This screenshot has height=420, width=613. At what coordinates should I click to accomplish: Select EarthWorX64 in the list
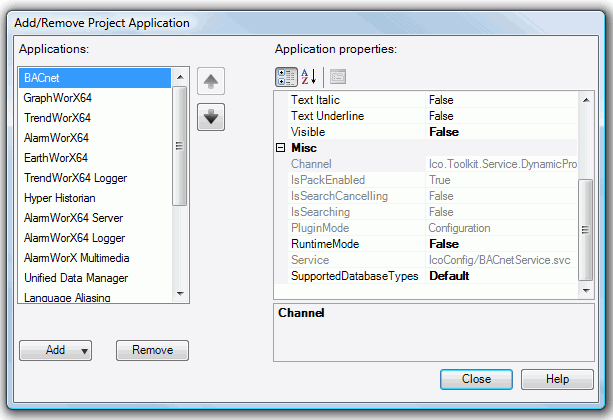[x=95, y=158]
